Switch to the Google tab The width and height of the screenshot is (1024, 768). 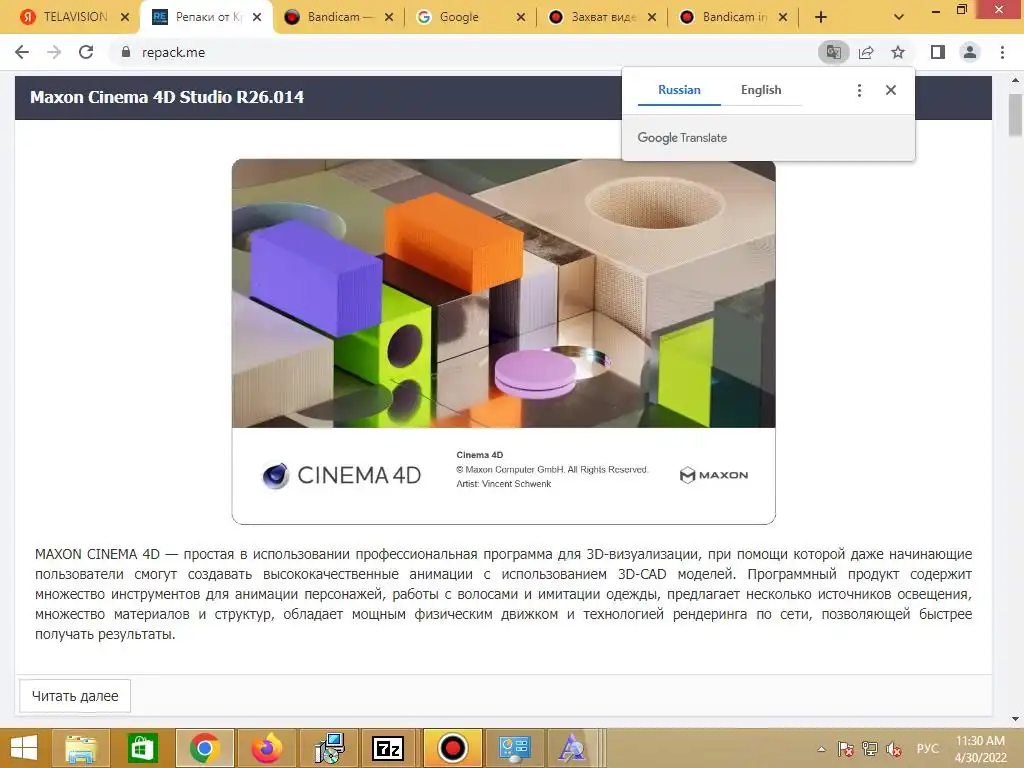[458, 17]
